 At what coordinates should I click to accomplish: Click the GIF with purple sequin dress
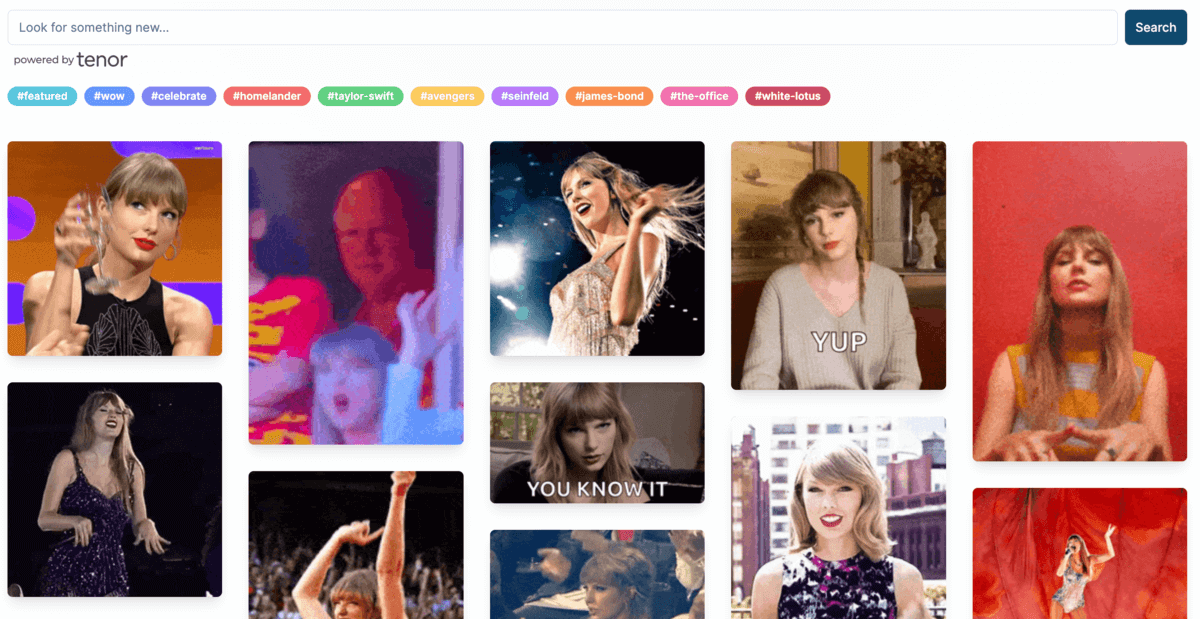(x=114, y=489)
